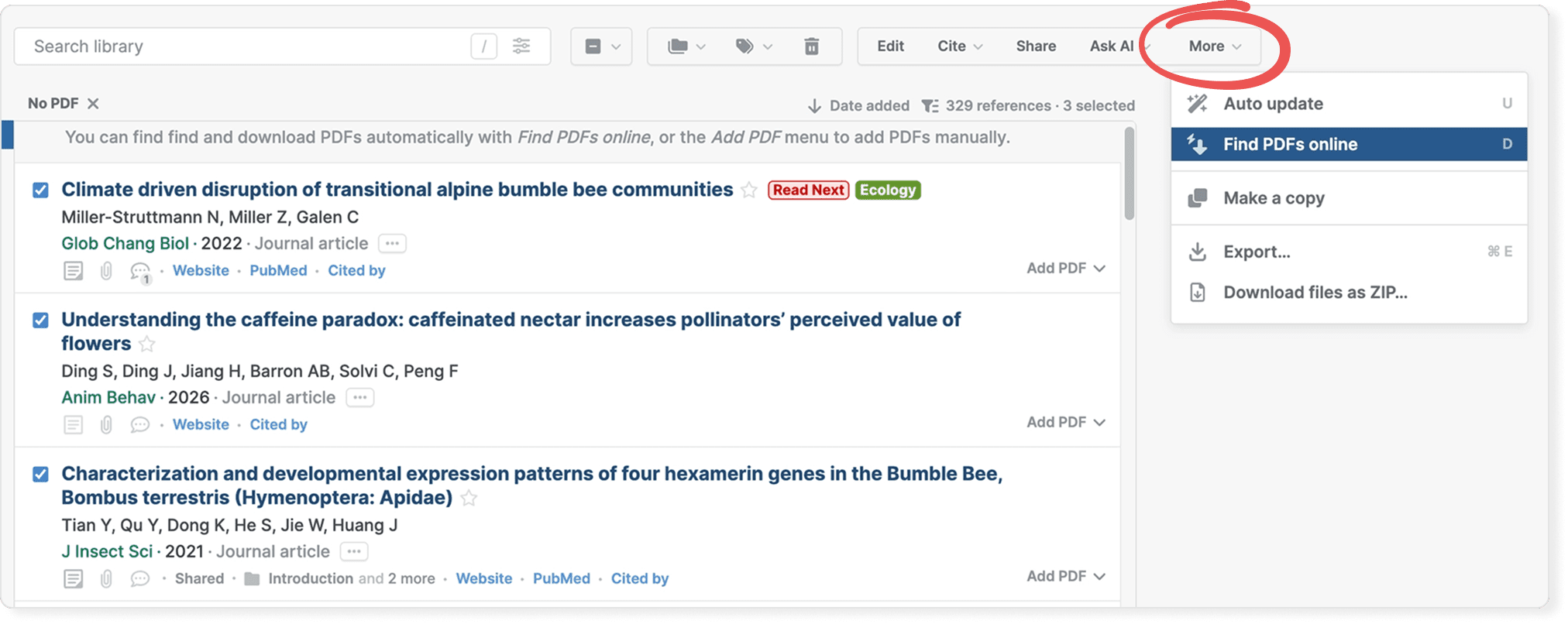The image size is (1568, 624).
Task: Uncheck the caffeine paradox reference checkbox
Action: coord(40,321)
